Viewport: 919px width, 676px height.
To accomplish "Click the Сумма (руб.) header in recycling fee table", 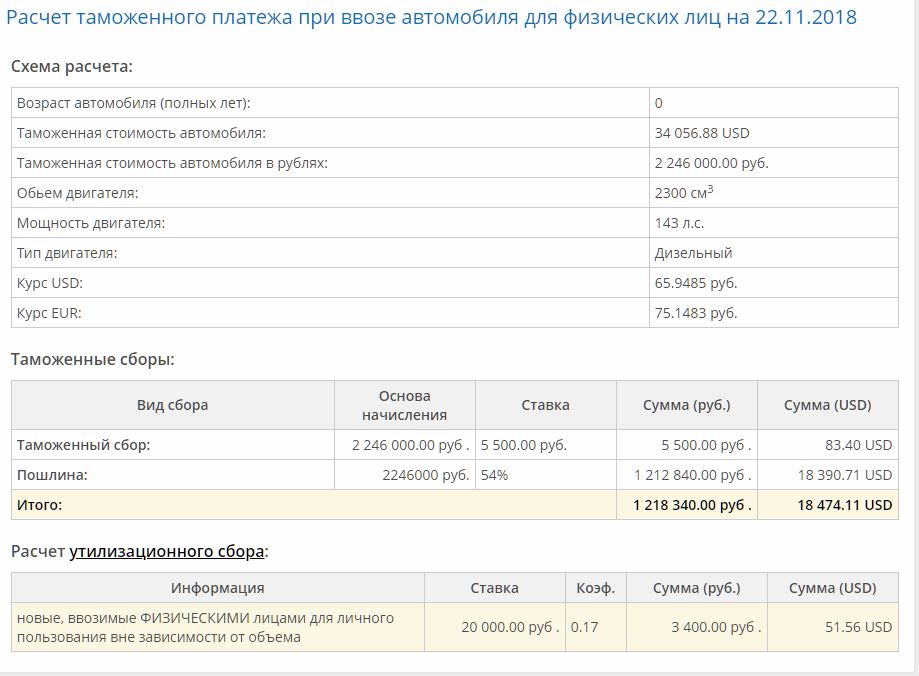I will (696, 588).
